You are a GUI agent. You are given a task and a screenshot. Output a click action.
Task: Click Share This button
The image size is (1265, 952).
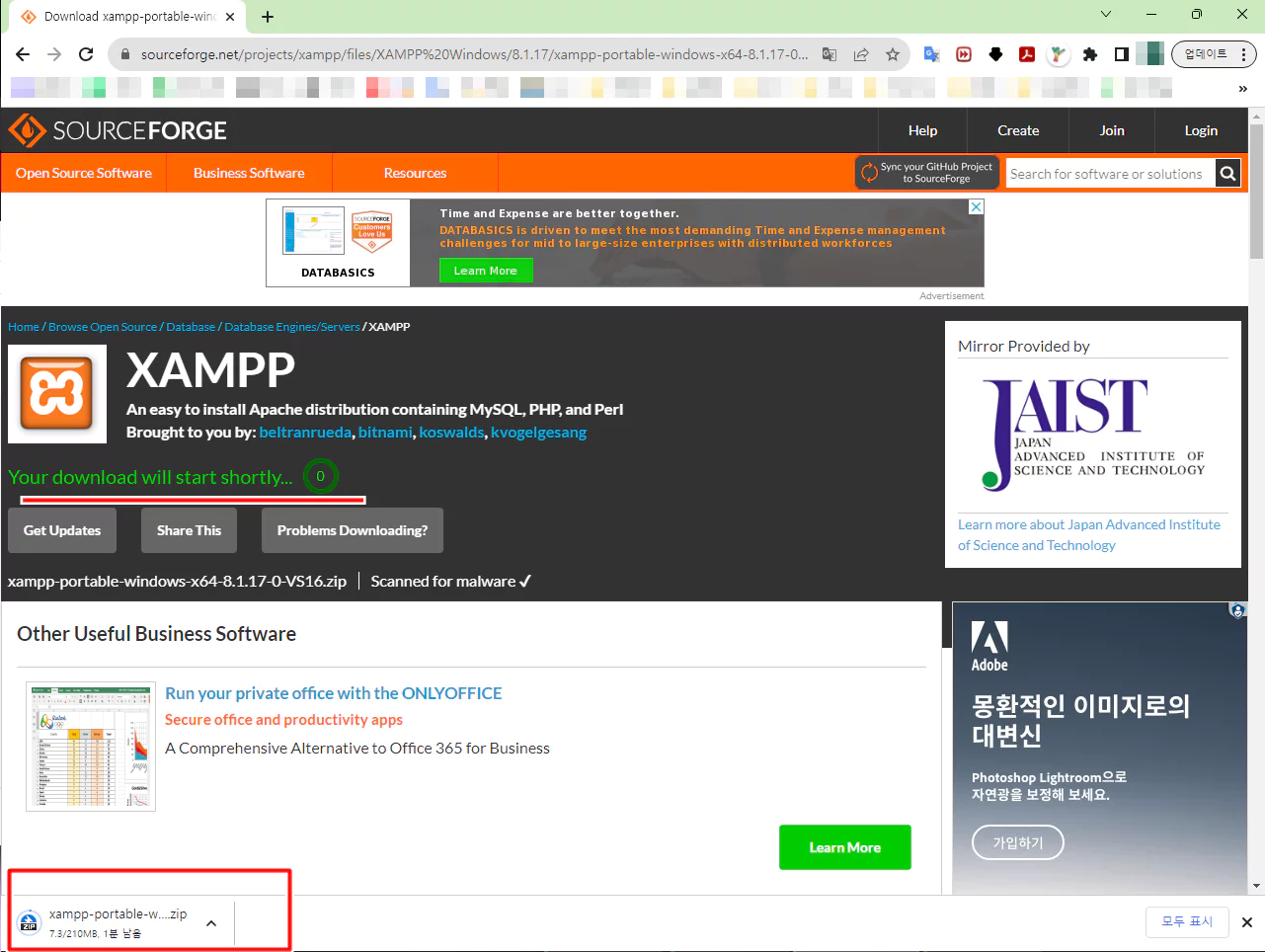pos(189,530)
